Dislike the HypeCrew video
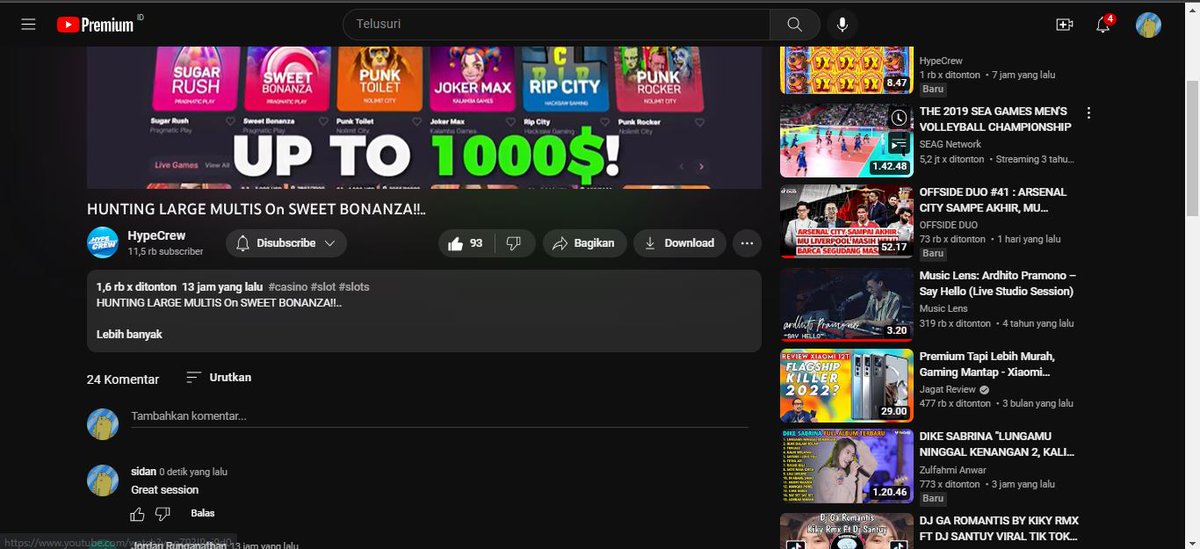Image resolution: width=1200 pixels, height=549 pixels. pos(514,243)
